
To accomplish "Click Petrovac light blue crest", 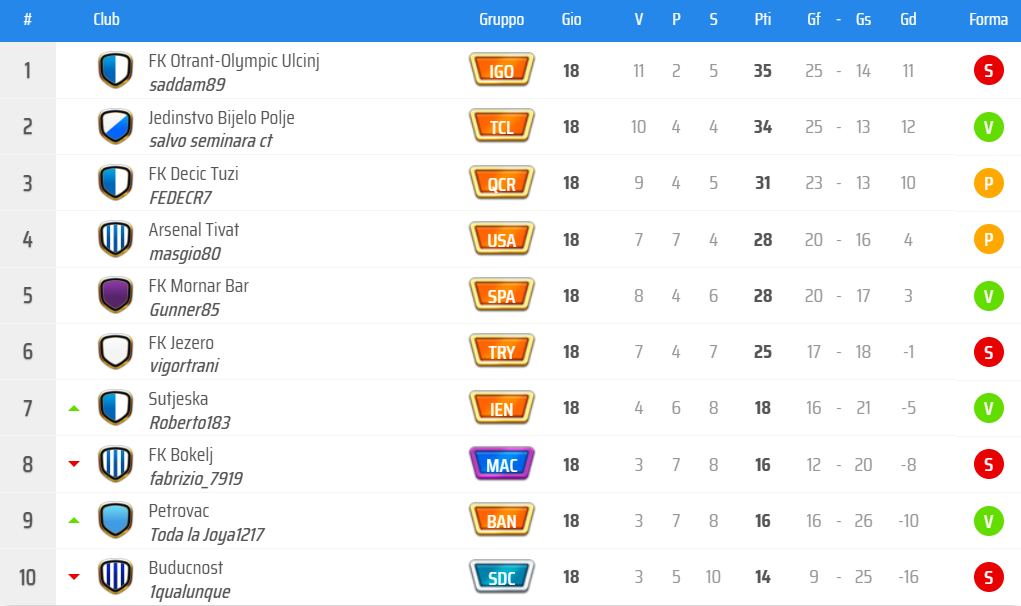I will 115,520.
